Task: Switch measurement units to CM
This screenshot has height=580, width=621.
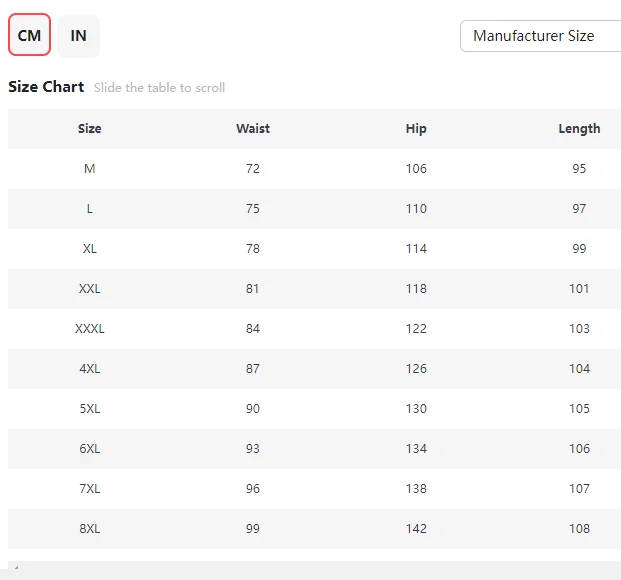Action: tap(29, 35)
